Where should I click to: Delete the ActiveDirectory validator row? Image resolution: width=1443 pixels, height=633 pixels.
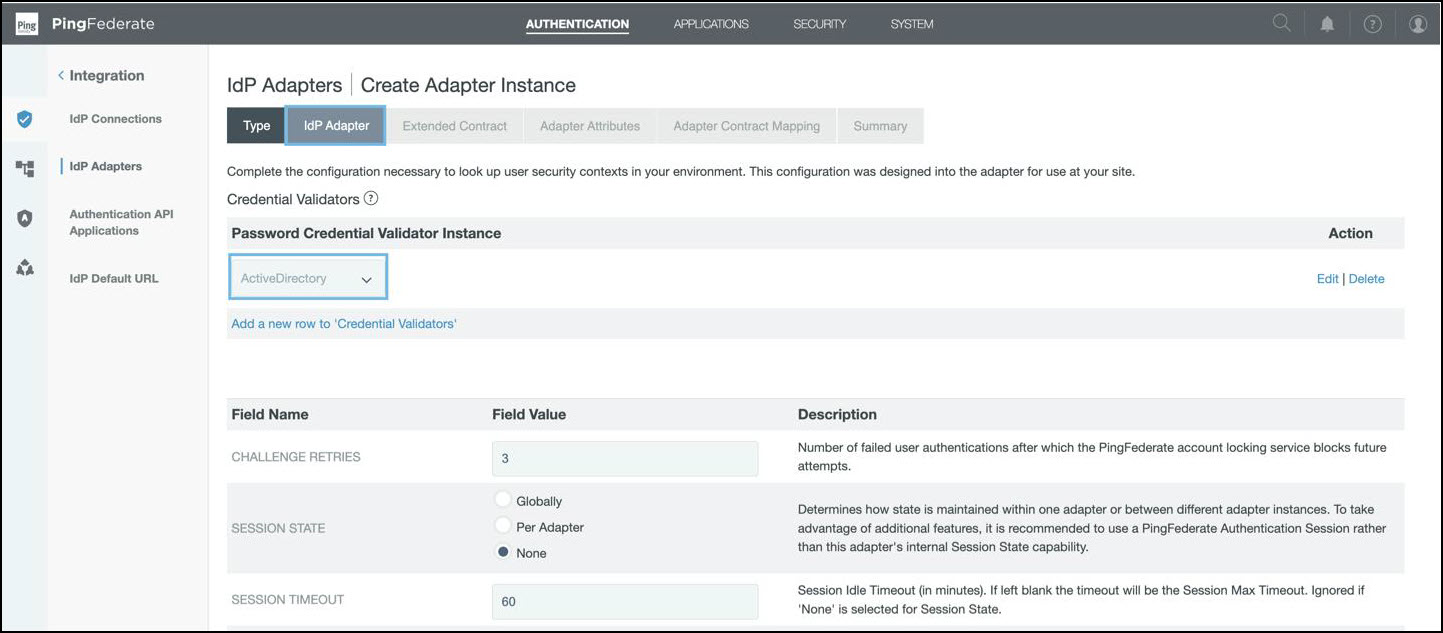[x=1366, y=279]
